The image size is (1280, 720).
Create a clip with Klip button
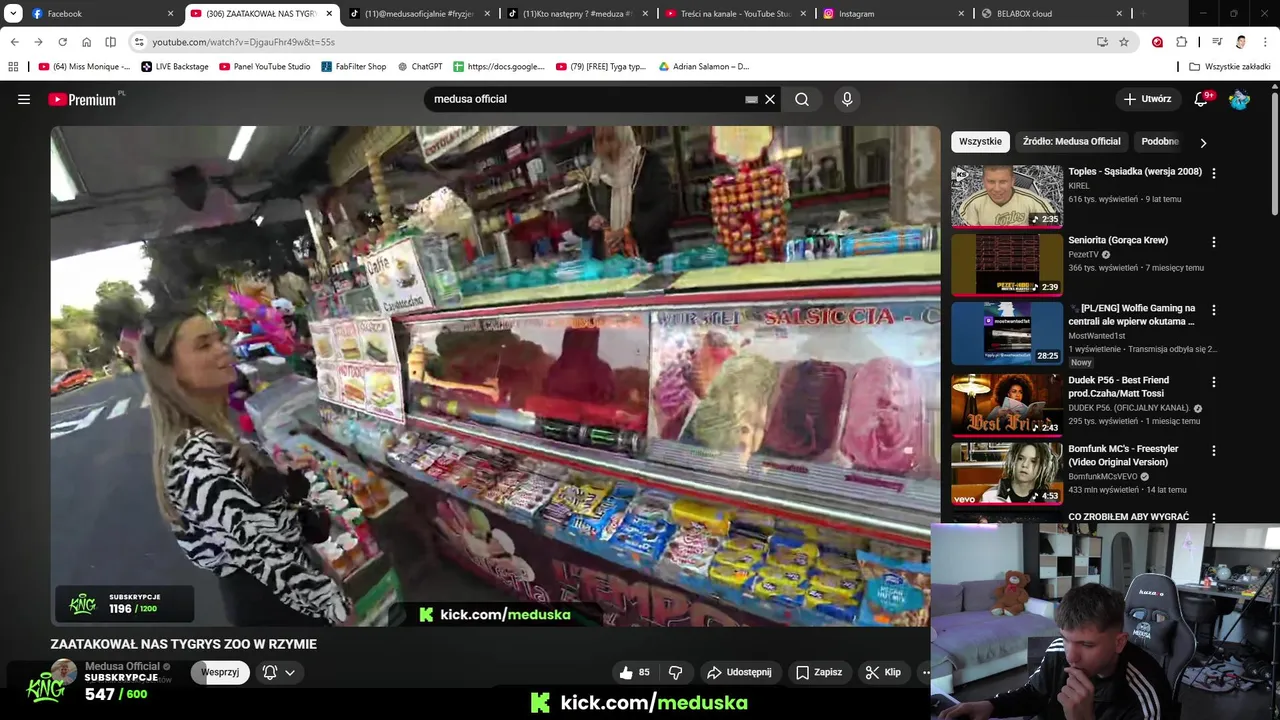883,672
